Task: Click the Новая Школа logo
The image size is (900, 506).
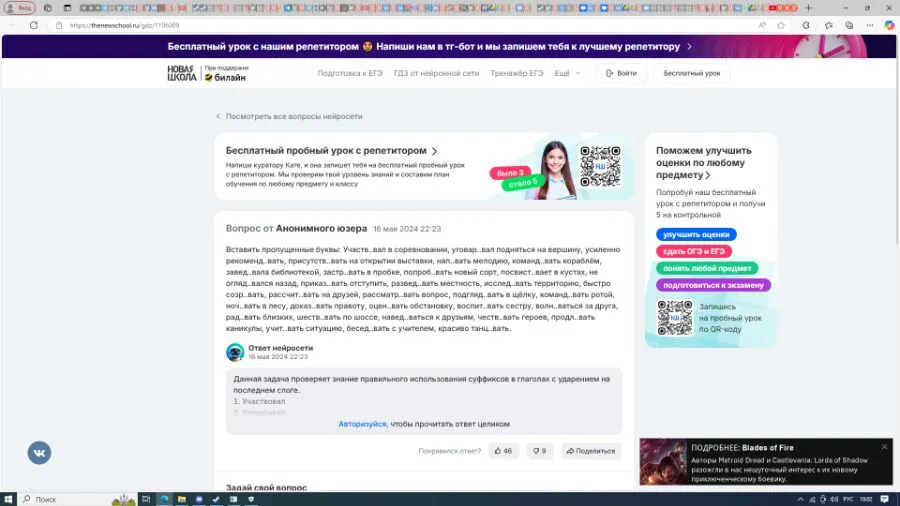Action: [182, 73]
